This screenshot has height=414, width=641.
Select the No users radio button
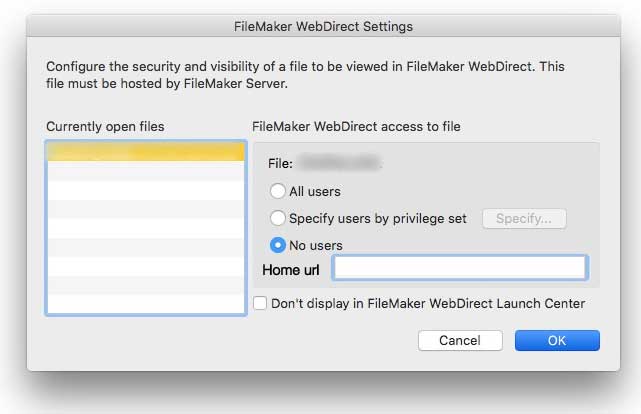click(277, 245)
